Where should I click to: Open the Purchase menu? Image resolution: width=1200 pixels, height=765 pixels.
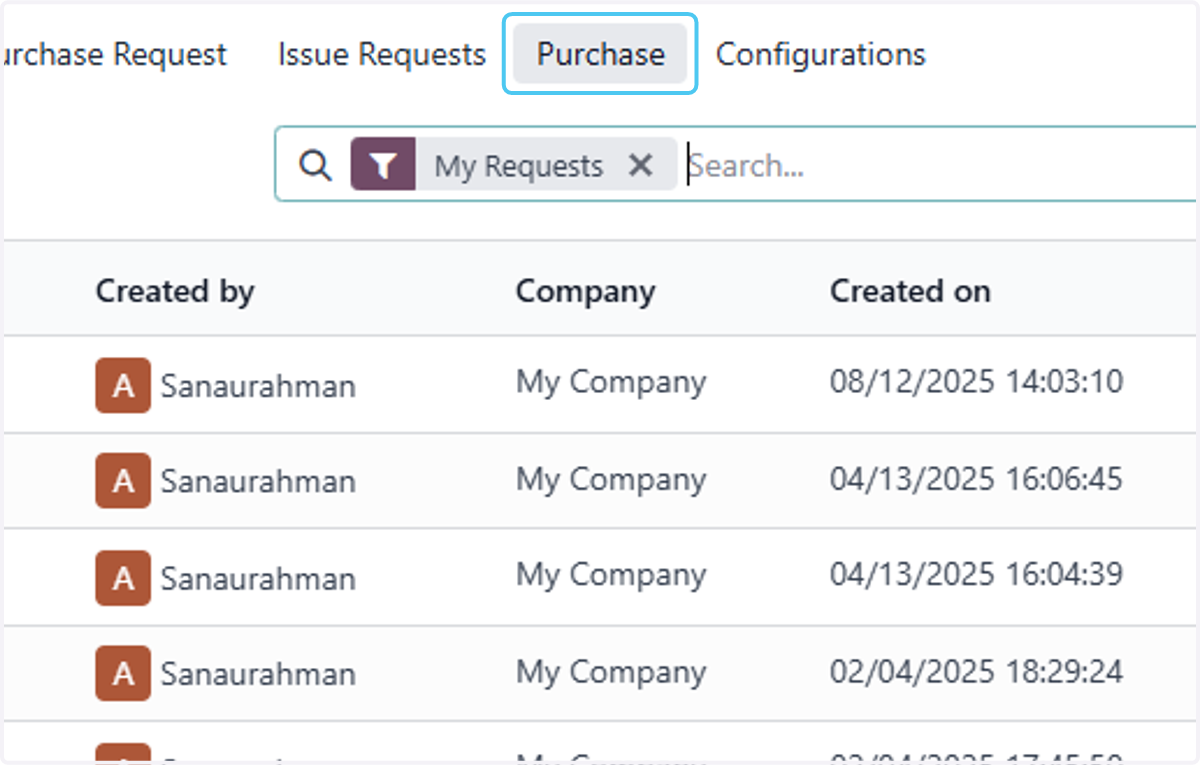click(600, 54)
